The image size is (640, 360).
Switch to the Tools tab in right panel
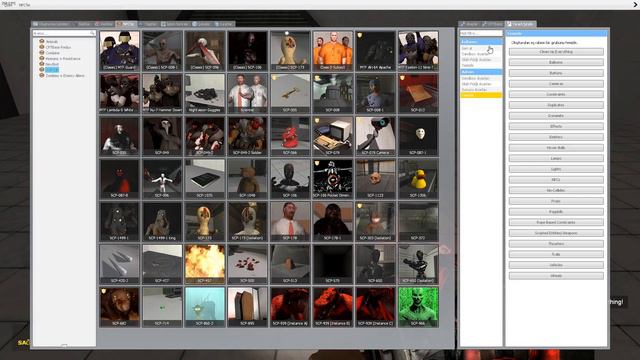point(469,24)
